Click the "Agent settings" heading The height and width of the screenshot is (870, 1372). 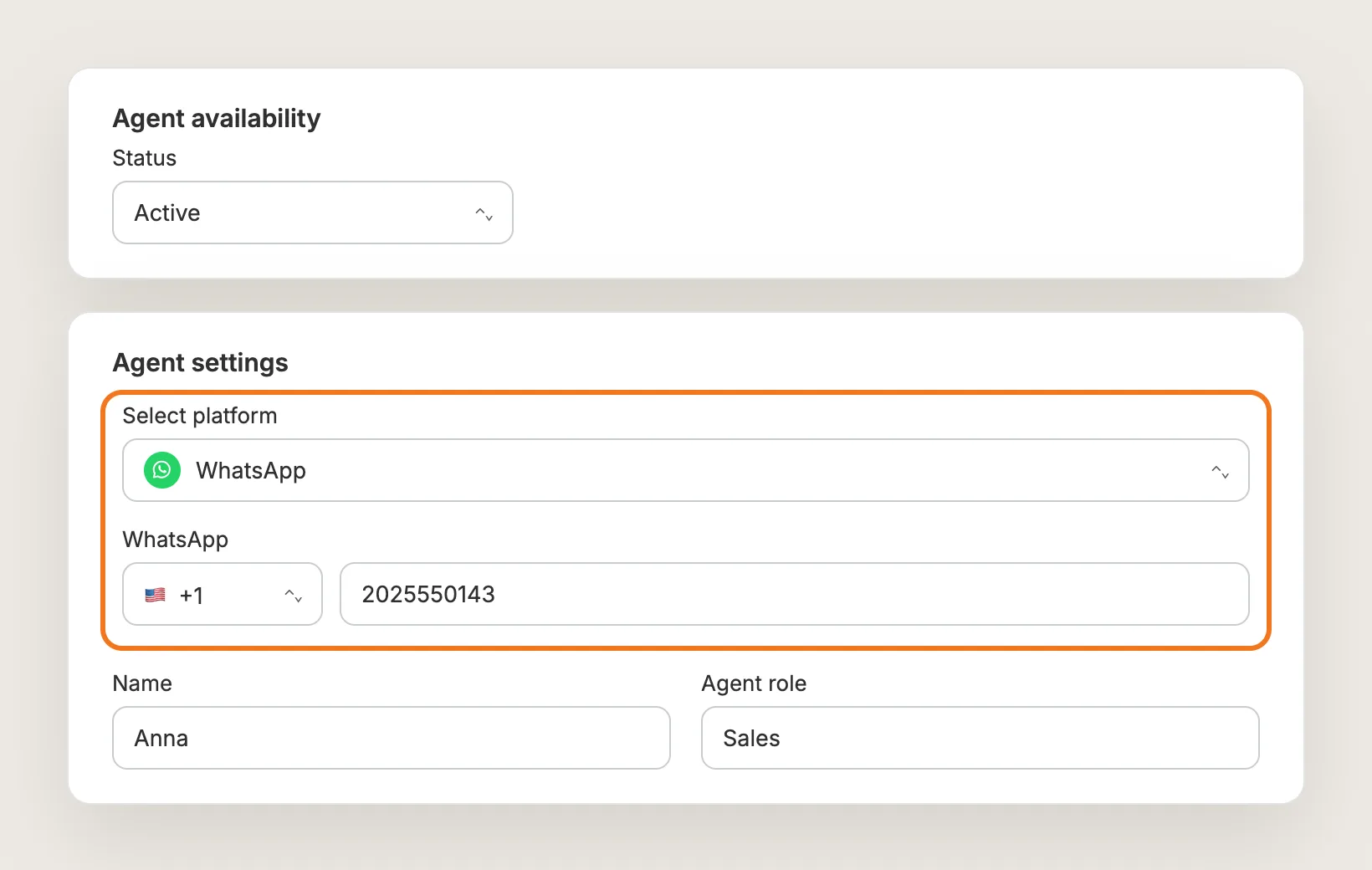pyautogui.click(x=201, y=362)
